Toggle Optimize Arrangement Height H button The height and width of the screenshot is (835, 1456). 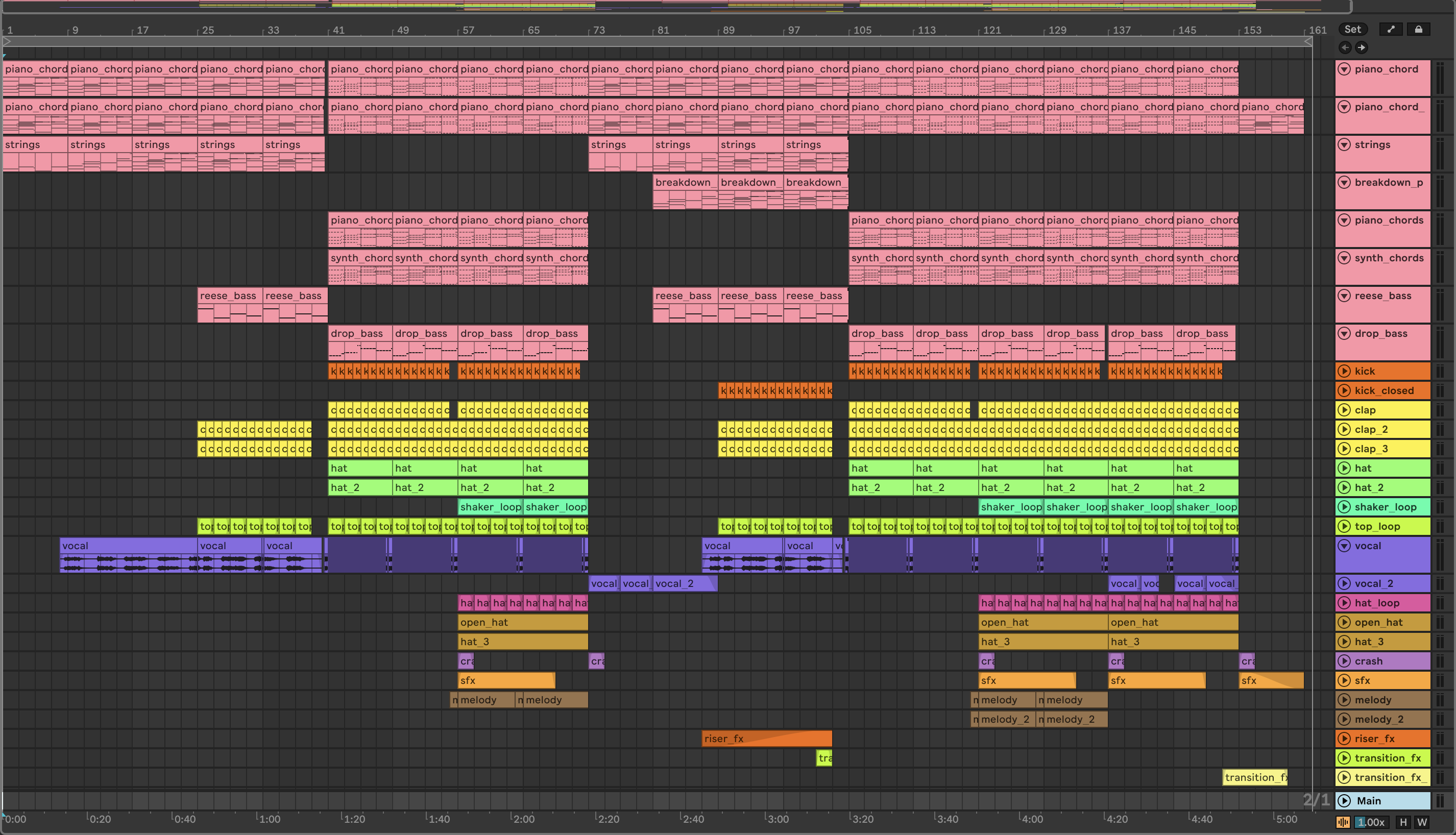(x=1403, y=822)
